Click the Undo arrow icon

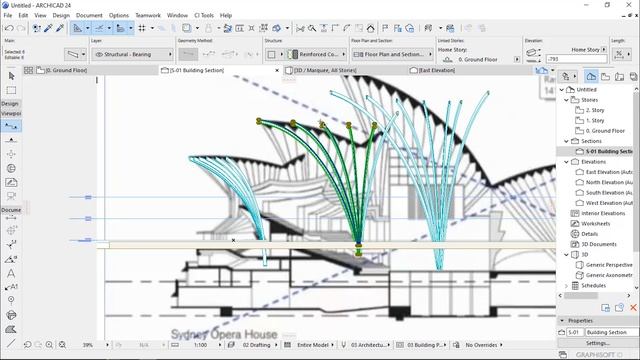(9, 28)
